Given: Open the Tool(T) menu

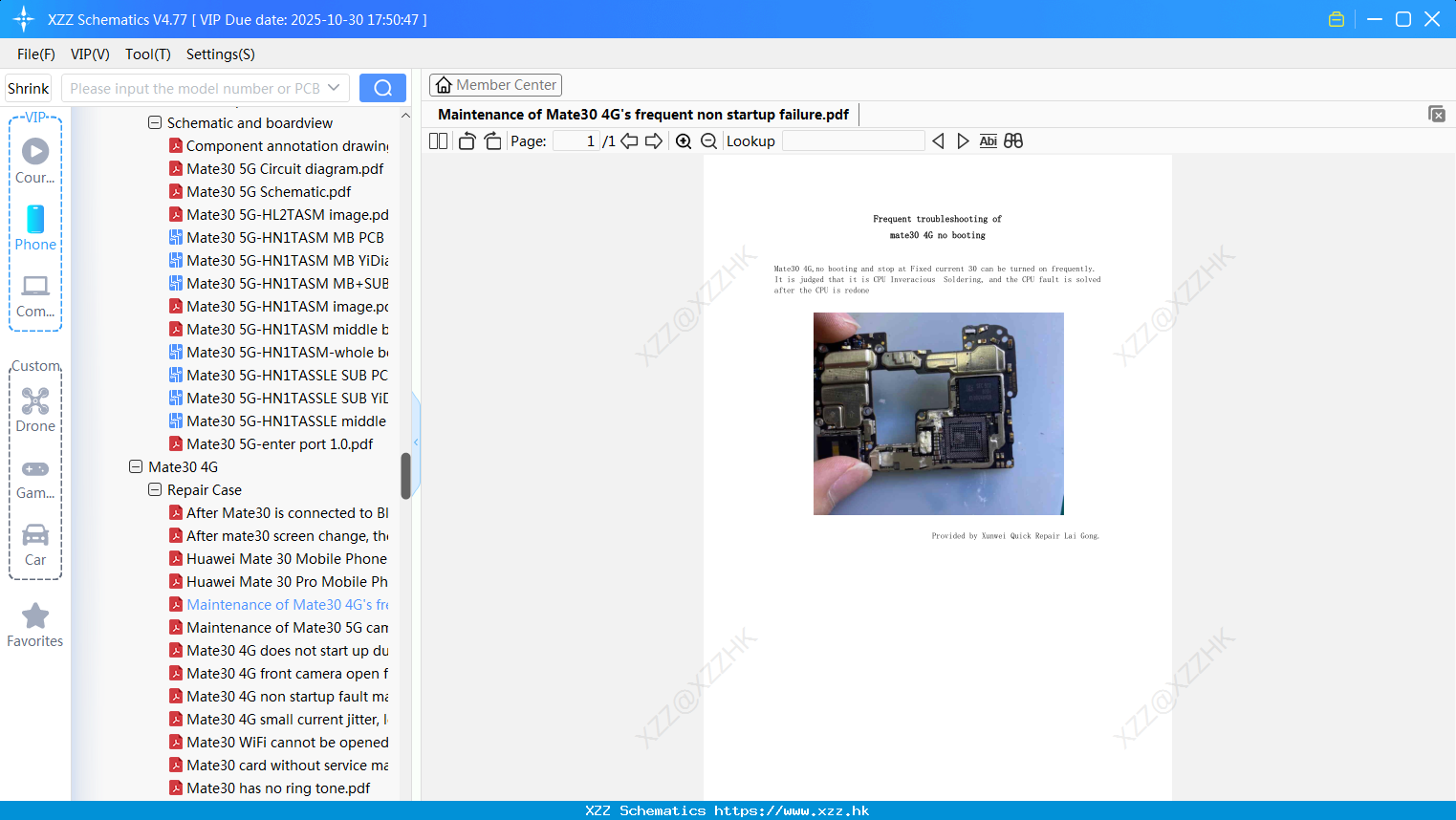Looking at the screenshot, I should click(x=148, y=54).
